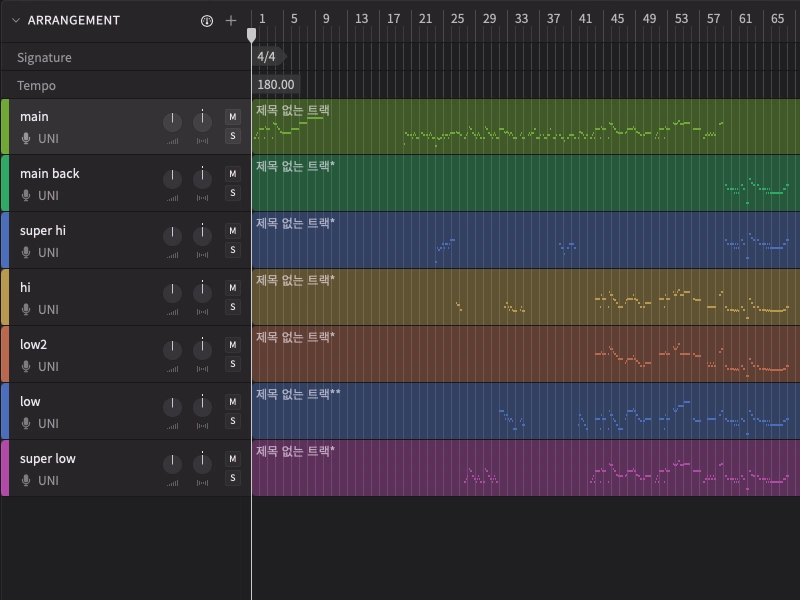Collapse the Arrangement panel chevron
800x600 pixels.
pos(15,20)
